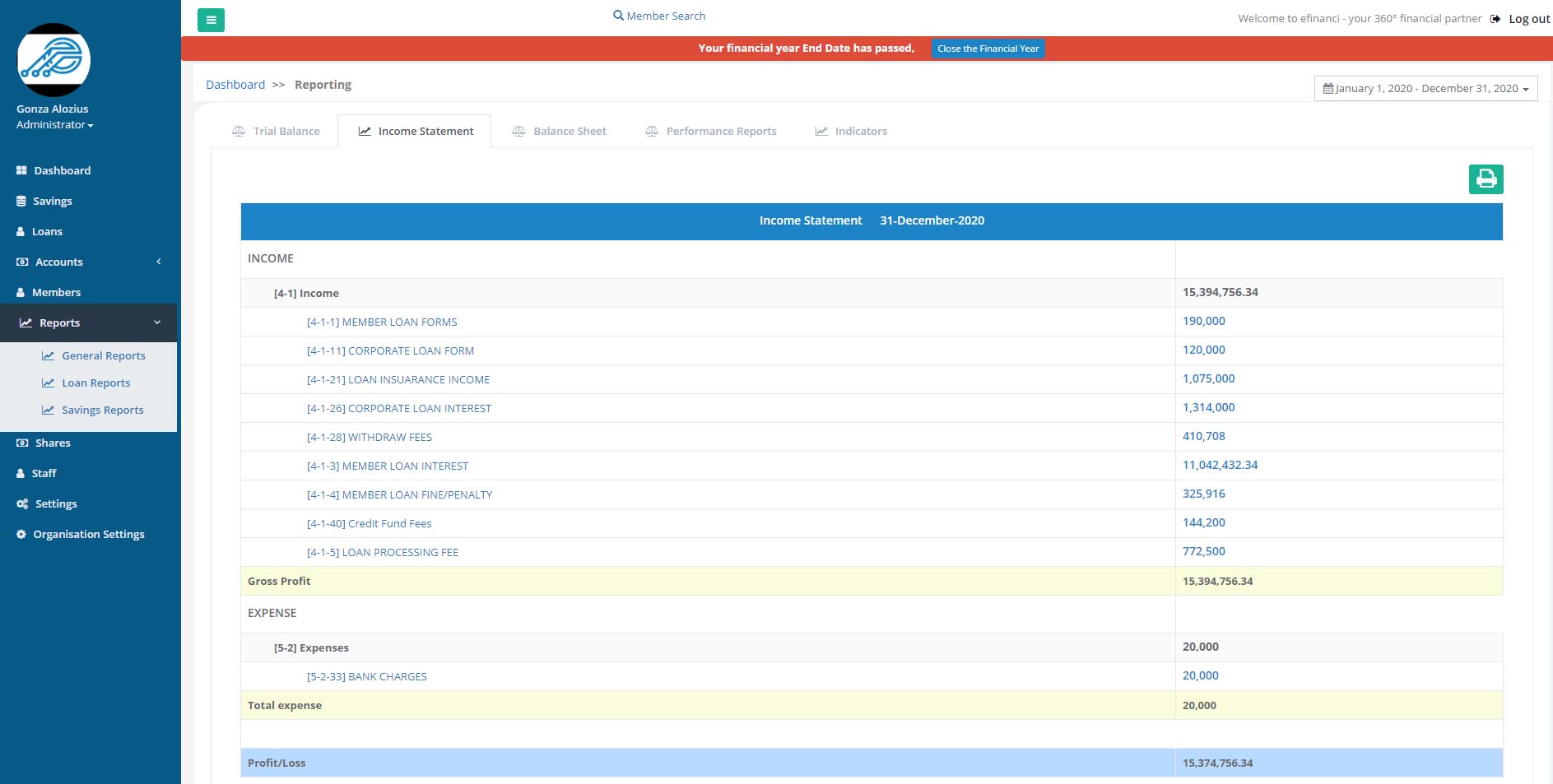Switch to the Balance Sheet tab
The image size is (1553, 784).
point(560,132)
